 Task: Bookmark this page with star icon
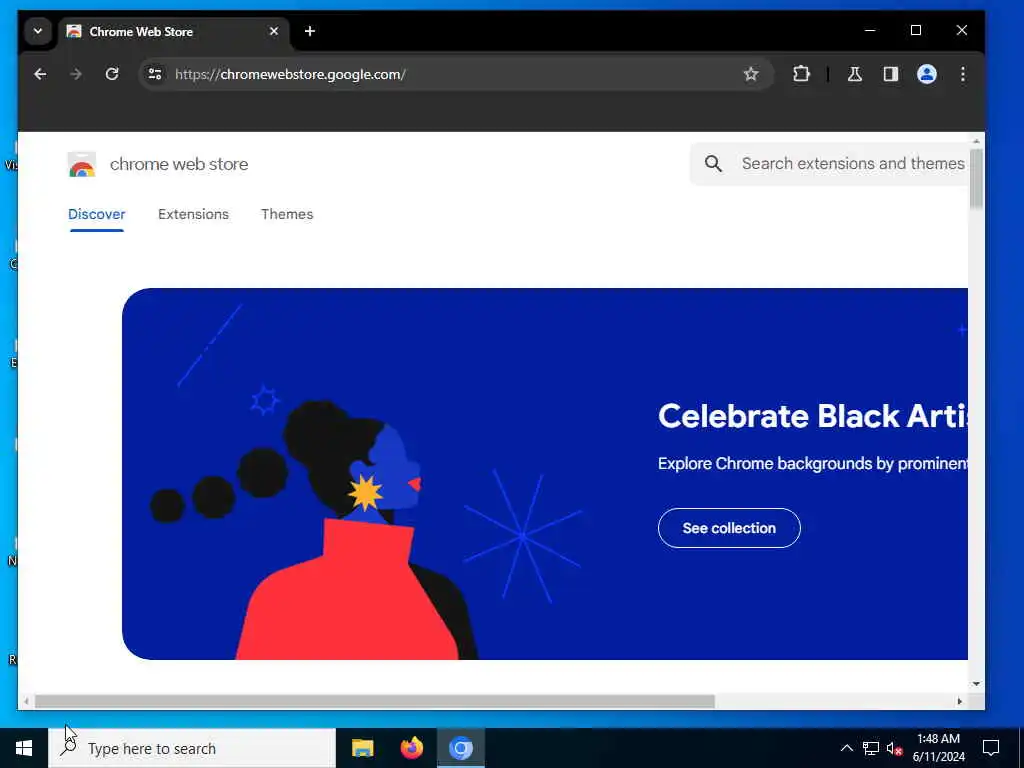(x=751, y=74)
